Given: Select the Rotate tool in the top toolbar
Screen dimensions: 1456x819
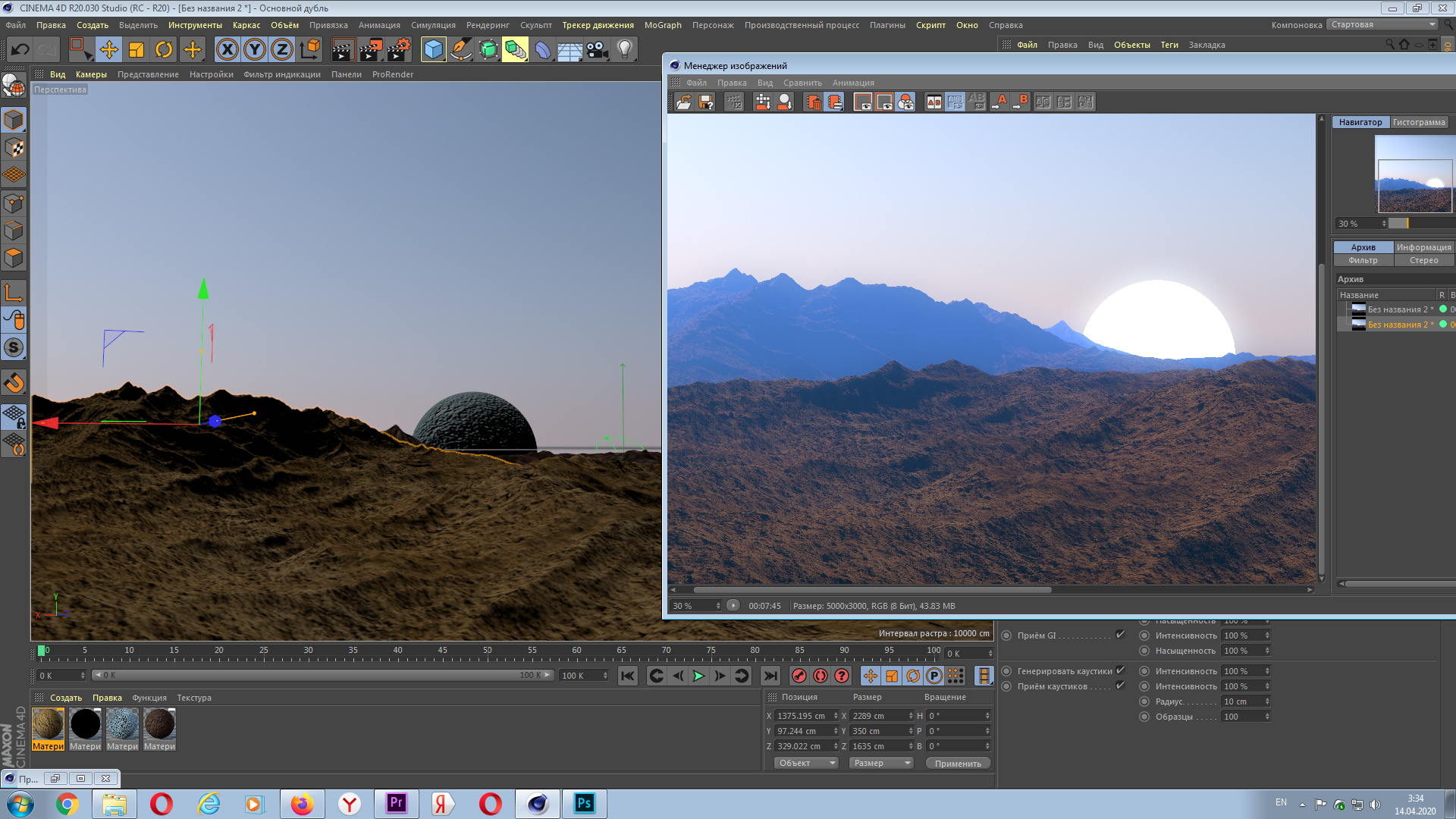Looking at the screenshot, I should [x=164, y=50].
